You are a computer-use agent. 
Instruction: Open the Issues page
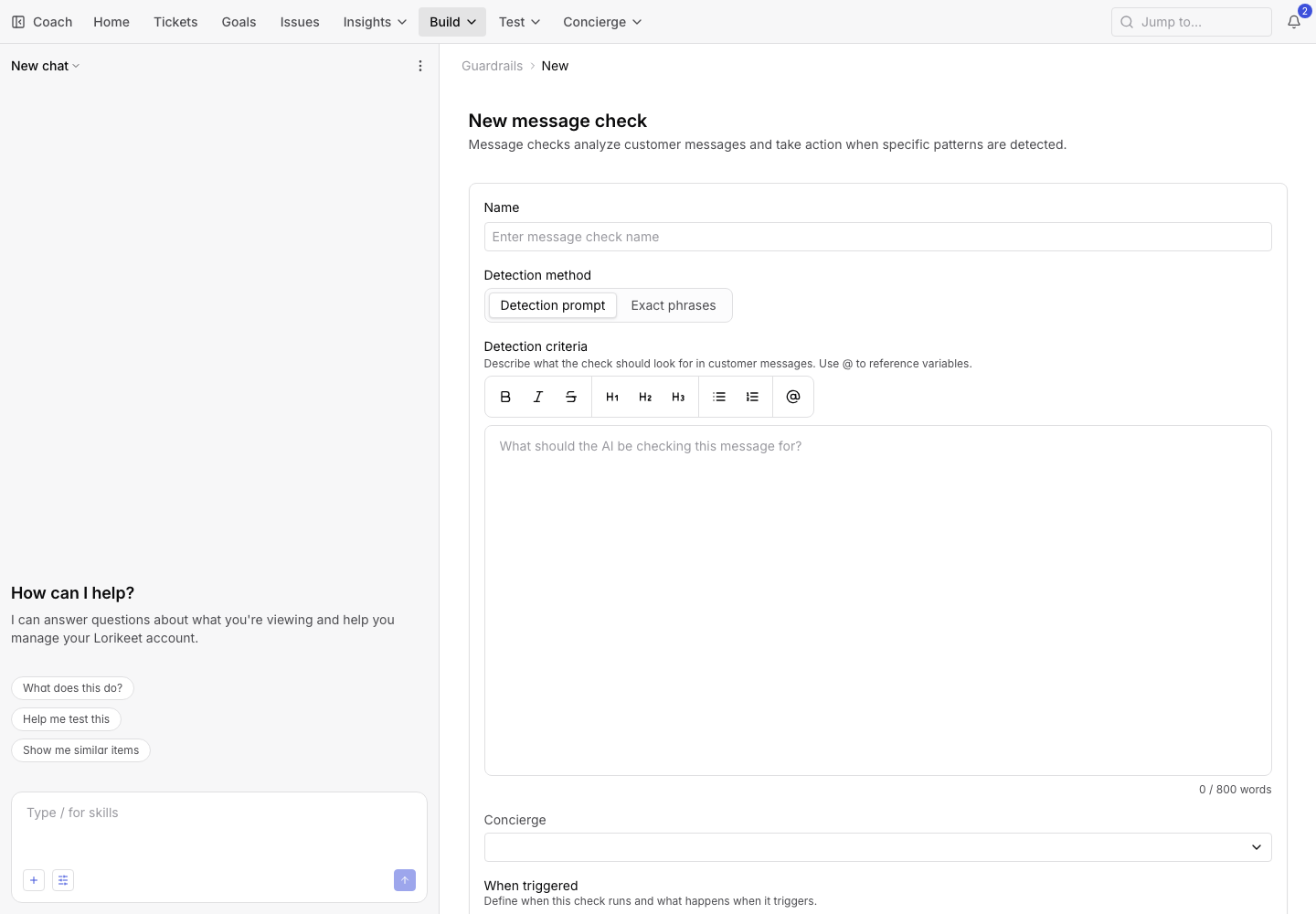300,22
